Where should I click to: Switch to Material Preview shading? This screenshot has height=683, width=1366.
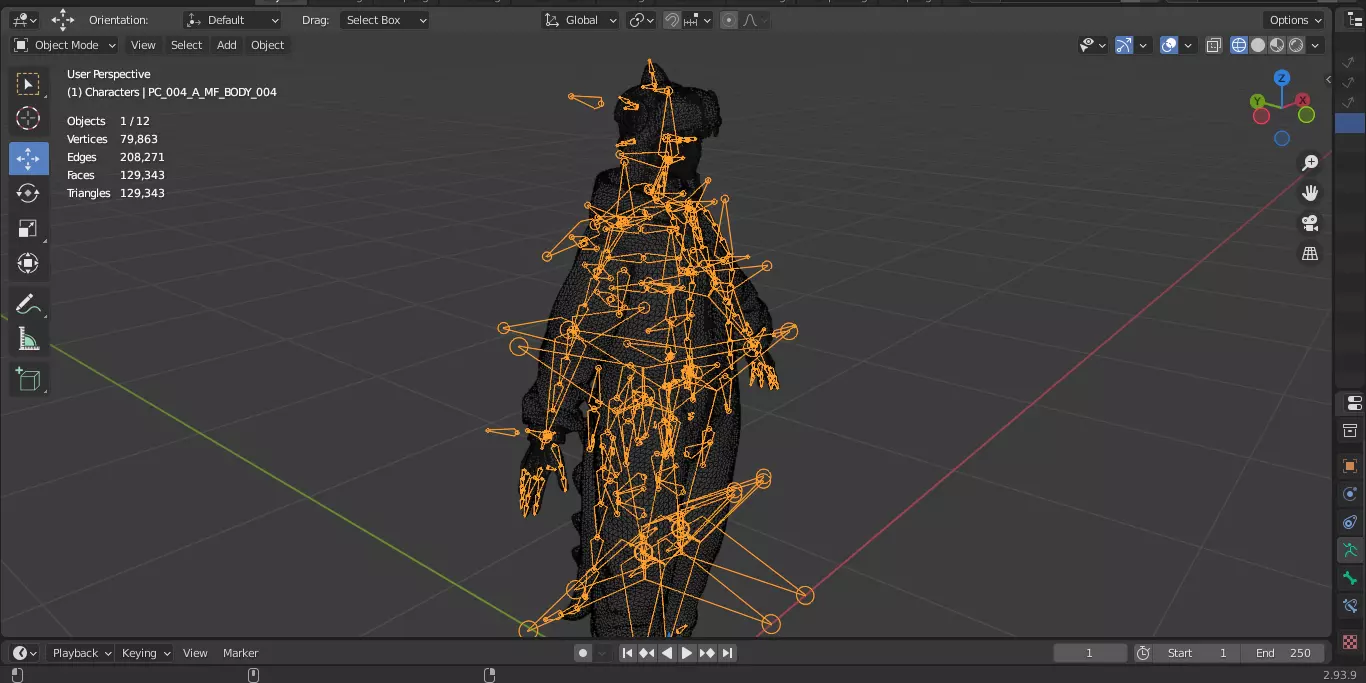point(1277,45)
